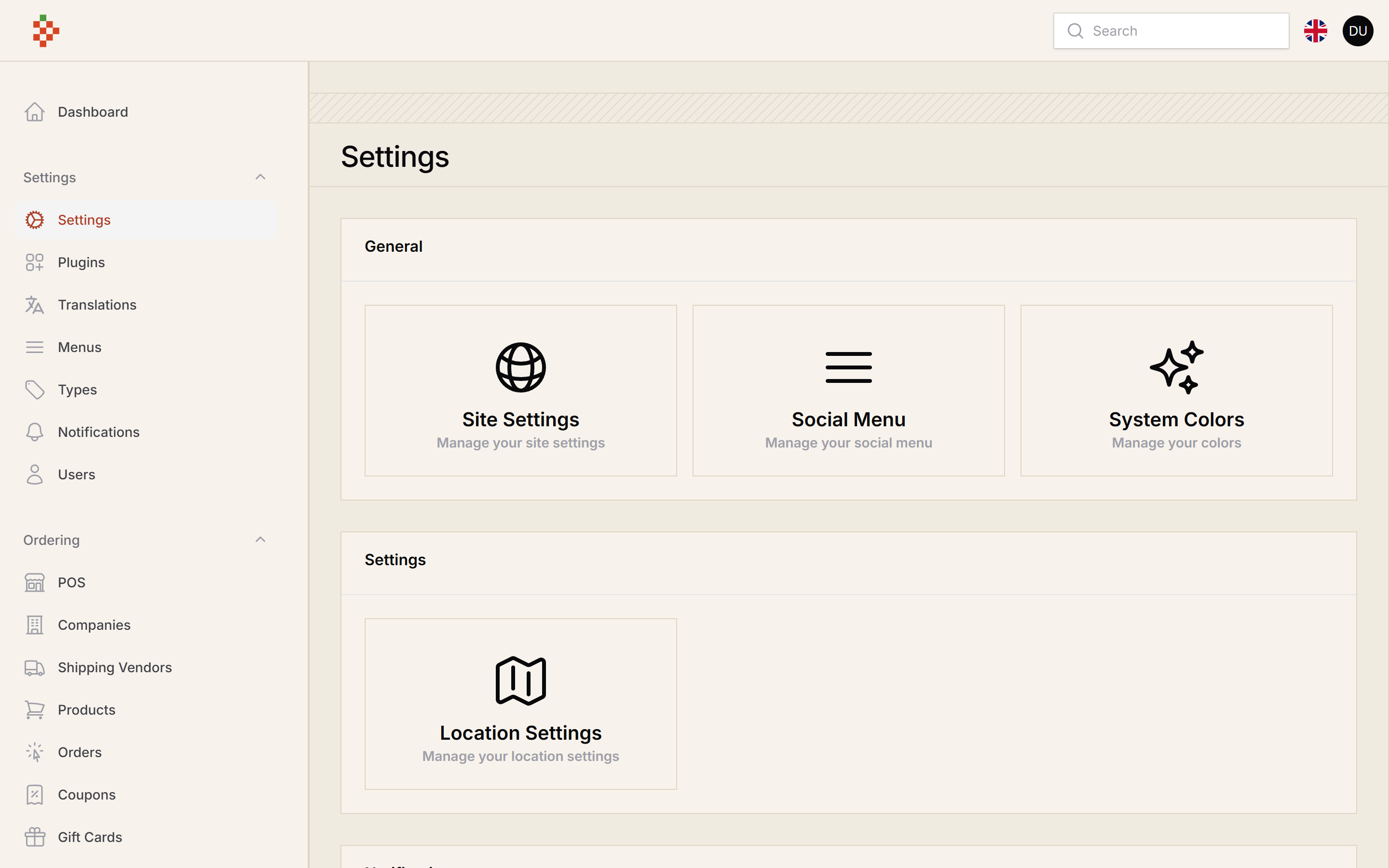1389x868 pixels.
Task: Select Notifications in the sidebar
Action: click(x=147, y=432)
